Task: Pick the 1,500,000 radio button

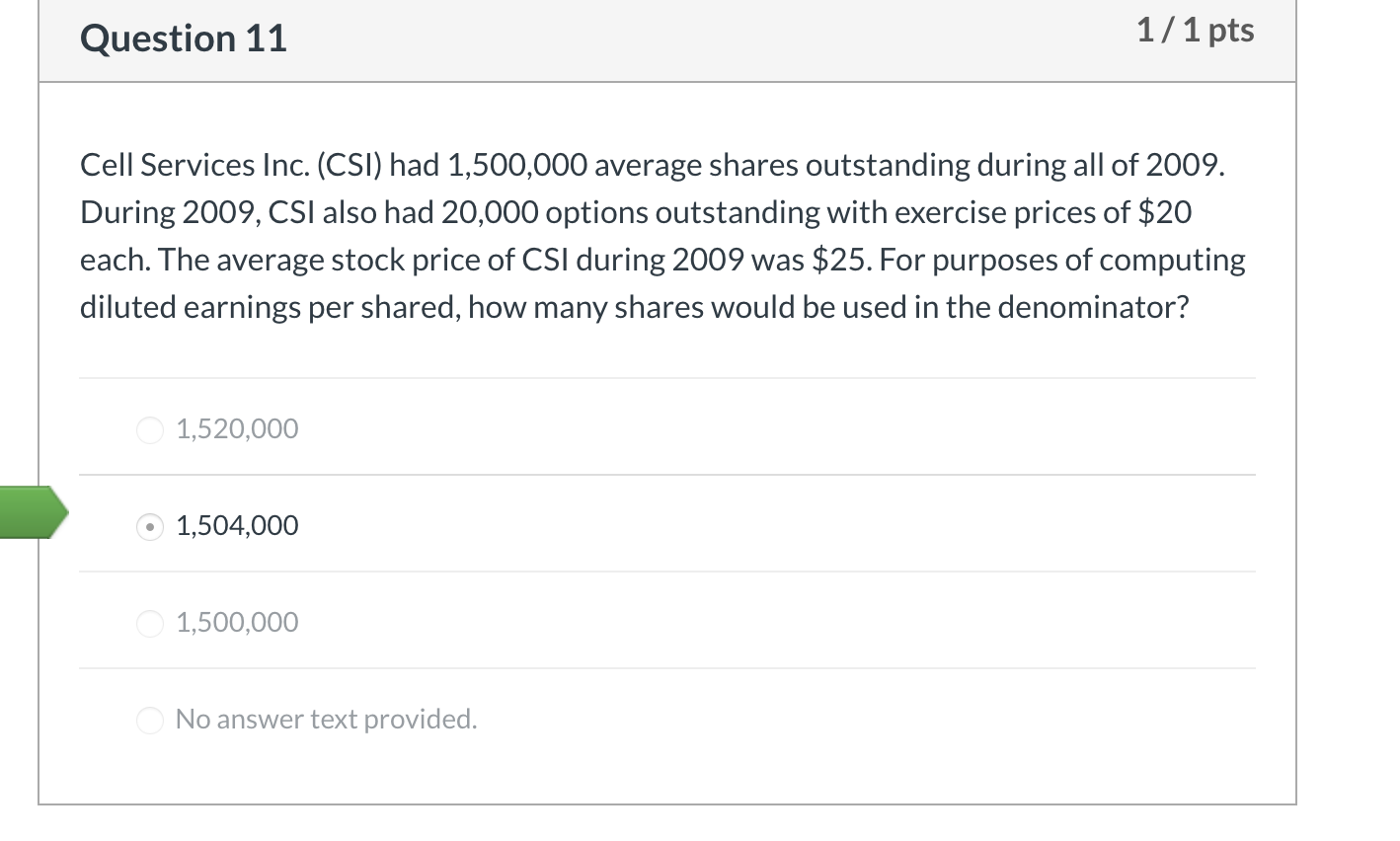Action: tap(149, 623)
